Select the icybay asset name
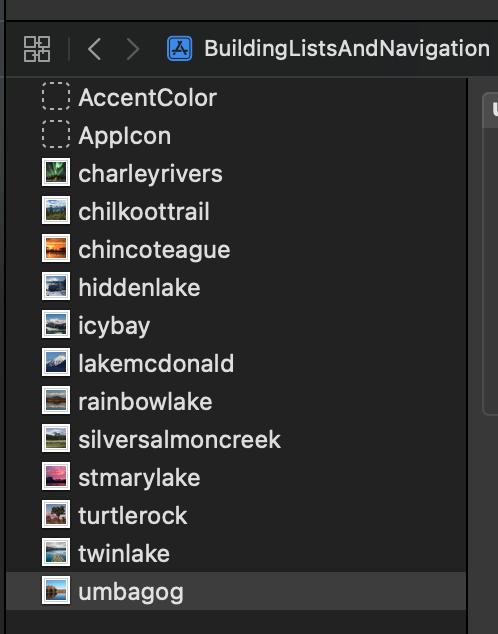Screen dimensions: 498x634 click(114, 326)
